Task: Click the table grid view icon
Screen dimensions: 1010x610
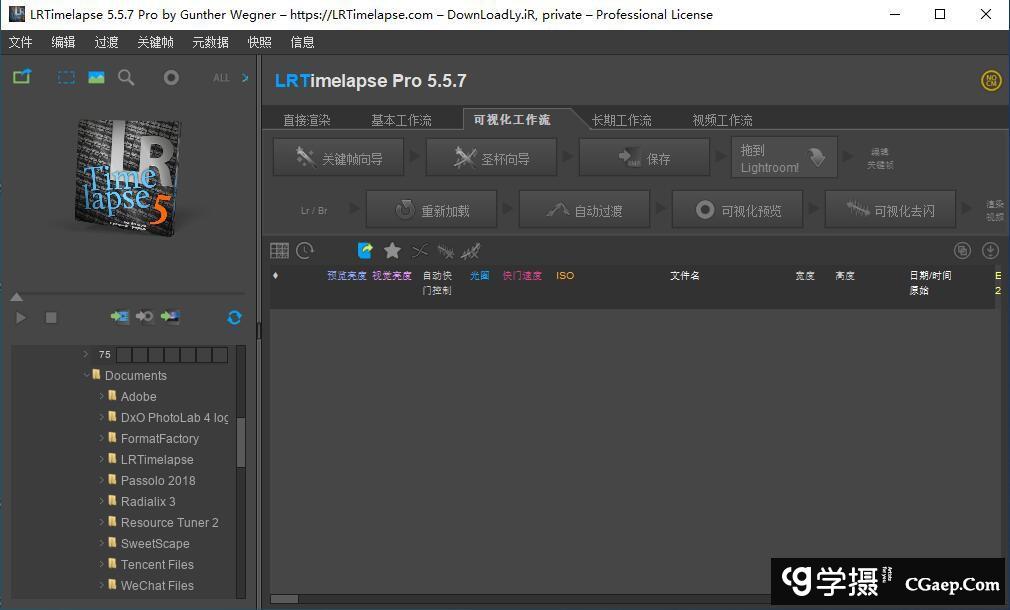Action: [x=280, y=251]
